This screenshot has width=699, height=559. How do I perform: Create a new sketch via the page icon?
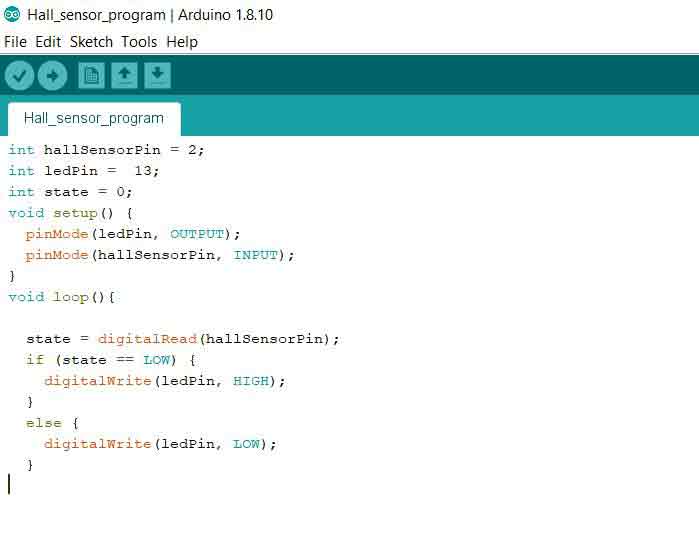point(91,75)
